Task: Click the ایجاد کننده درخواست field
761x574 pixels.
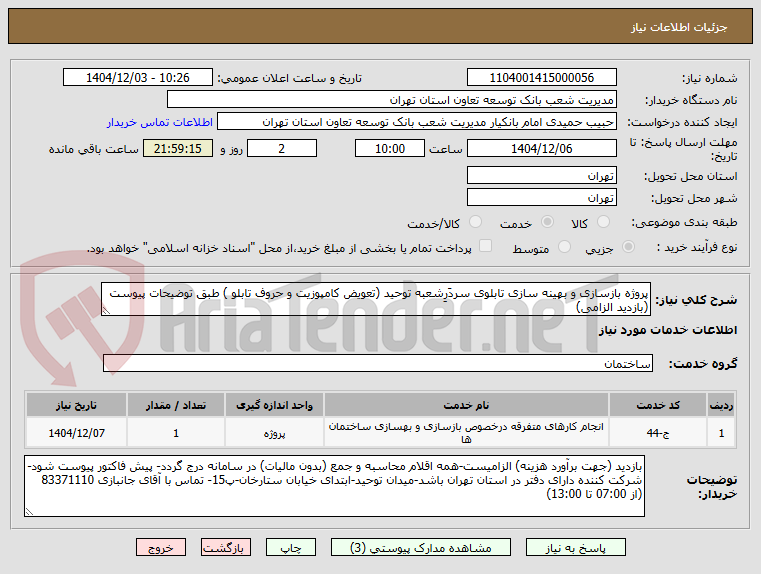Action: (417, 122)
